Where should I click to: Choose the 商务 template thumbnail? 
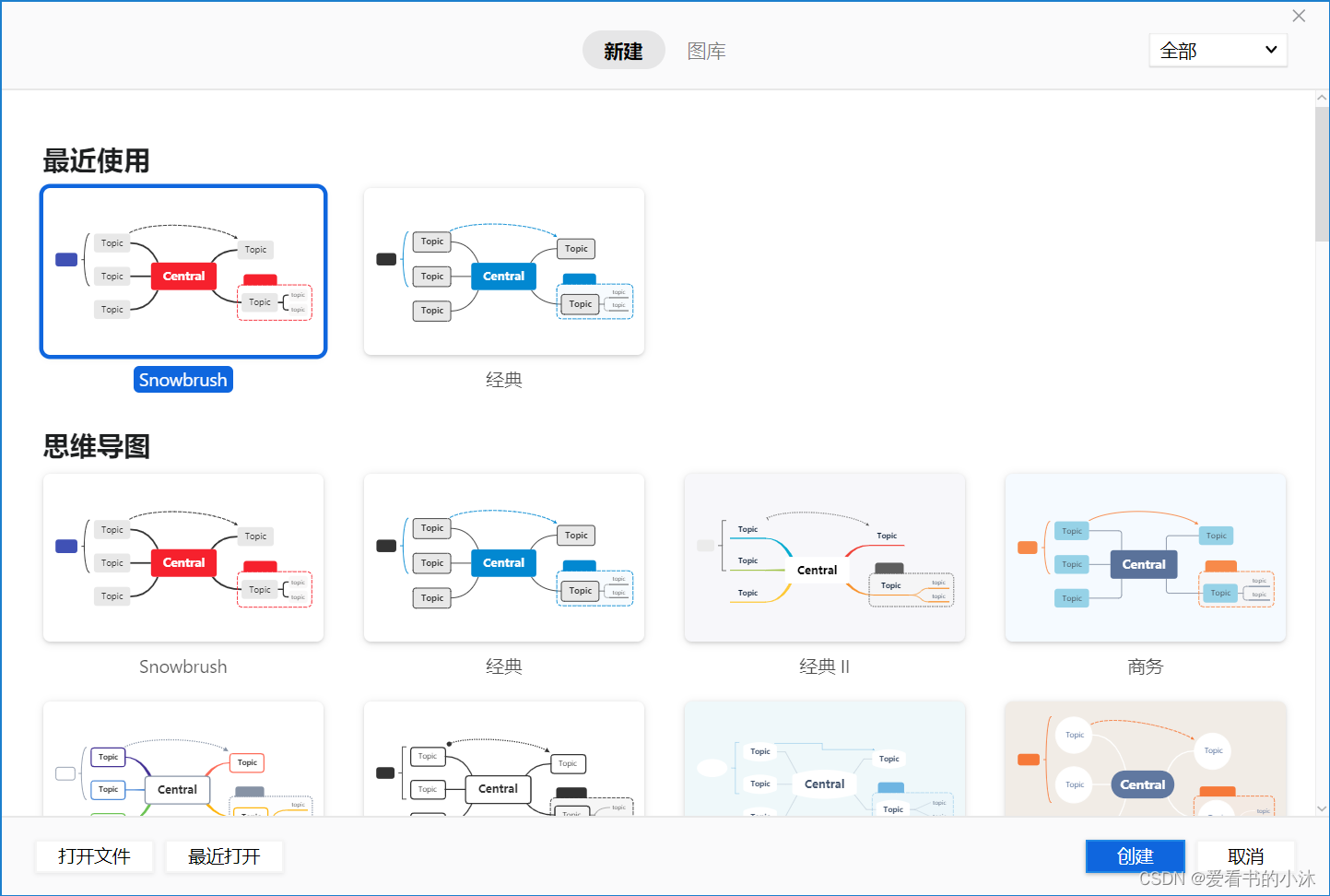pyautogui.click(x=1145, y=558)
